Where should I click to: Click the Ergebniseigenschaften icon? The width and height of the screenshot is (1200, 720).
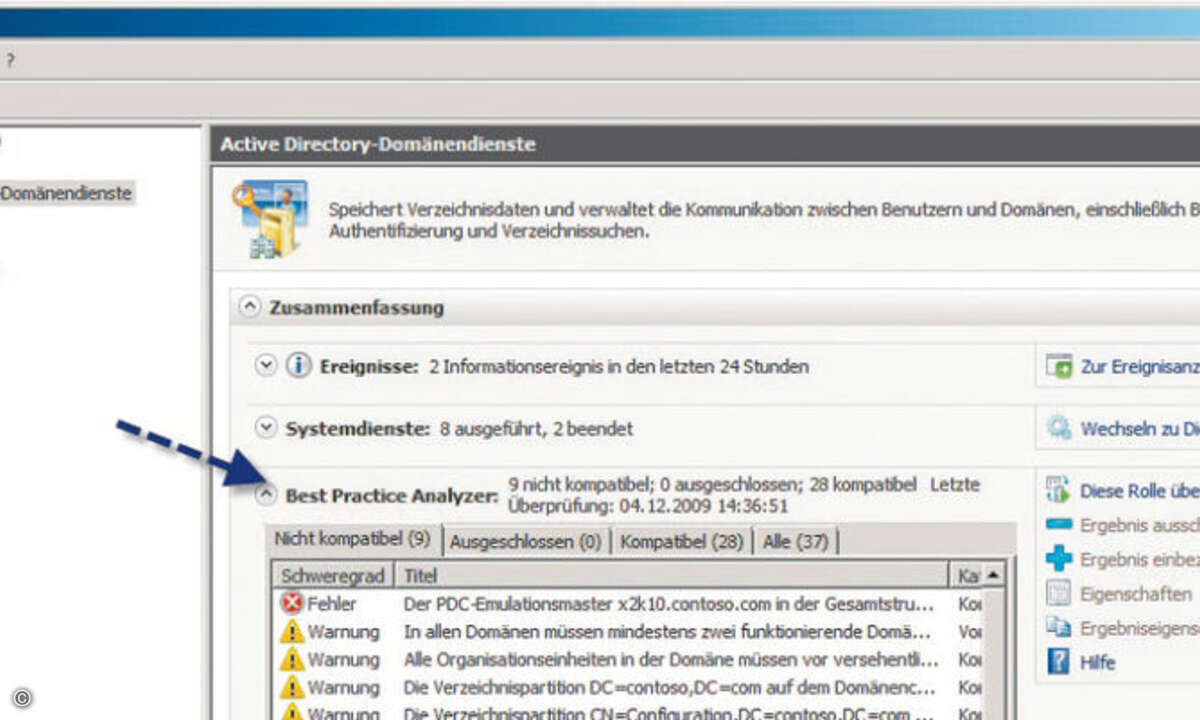[x=1056, y=627]
